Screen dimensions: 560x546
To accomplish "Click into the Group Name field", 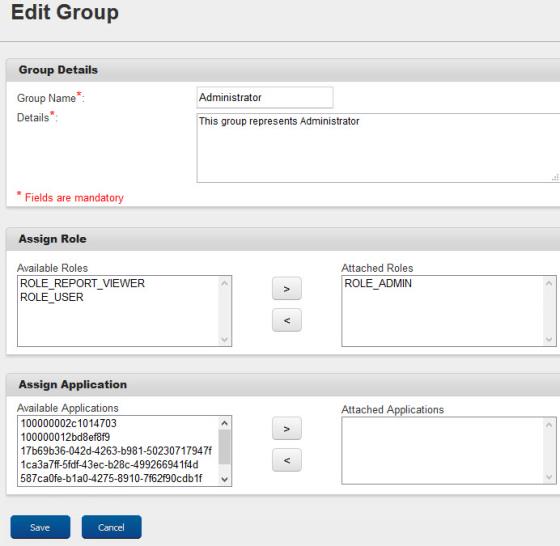I will pyautogui.click(x=265, y=97).
